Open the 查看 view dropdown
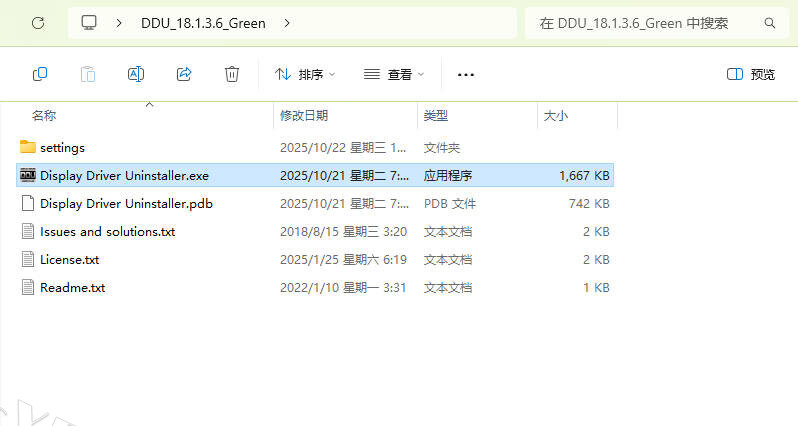The width and height of the screenshot is (798, 426). tap(393, 74)
